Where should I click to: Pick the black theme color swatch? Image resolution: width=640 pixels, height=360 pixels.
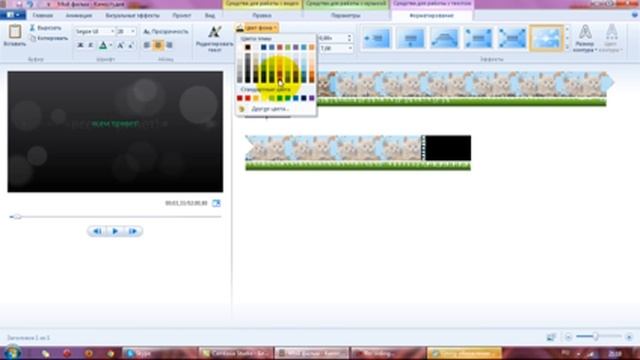pyautogui.click(x=247, y=47)
